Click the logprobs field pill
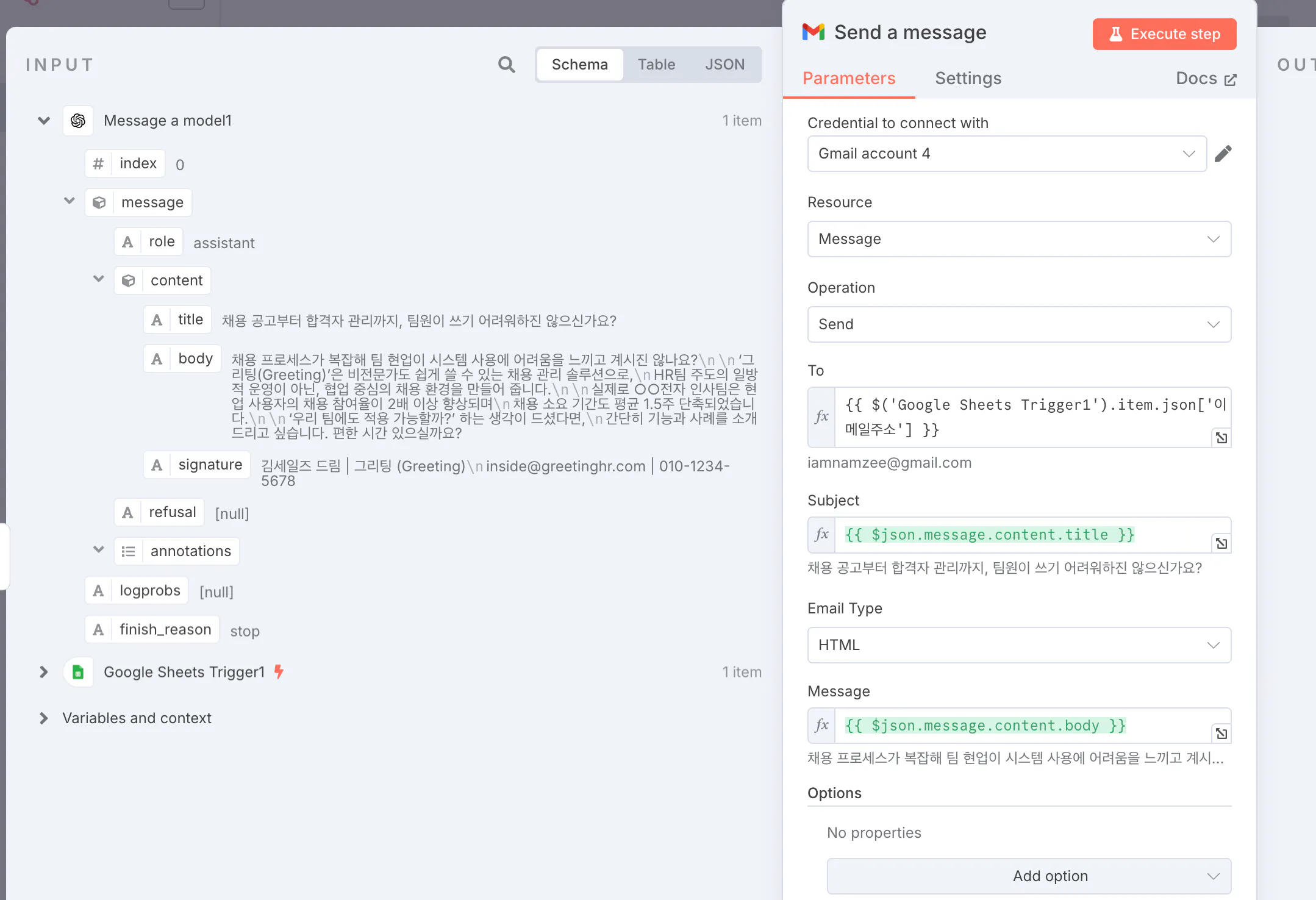The width and height of the screenshot is (1316, 900). (x=137, y=590)
